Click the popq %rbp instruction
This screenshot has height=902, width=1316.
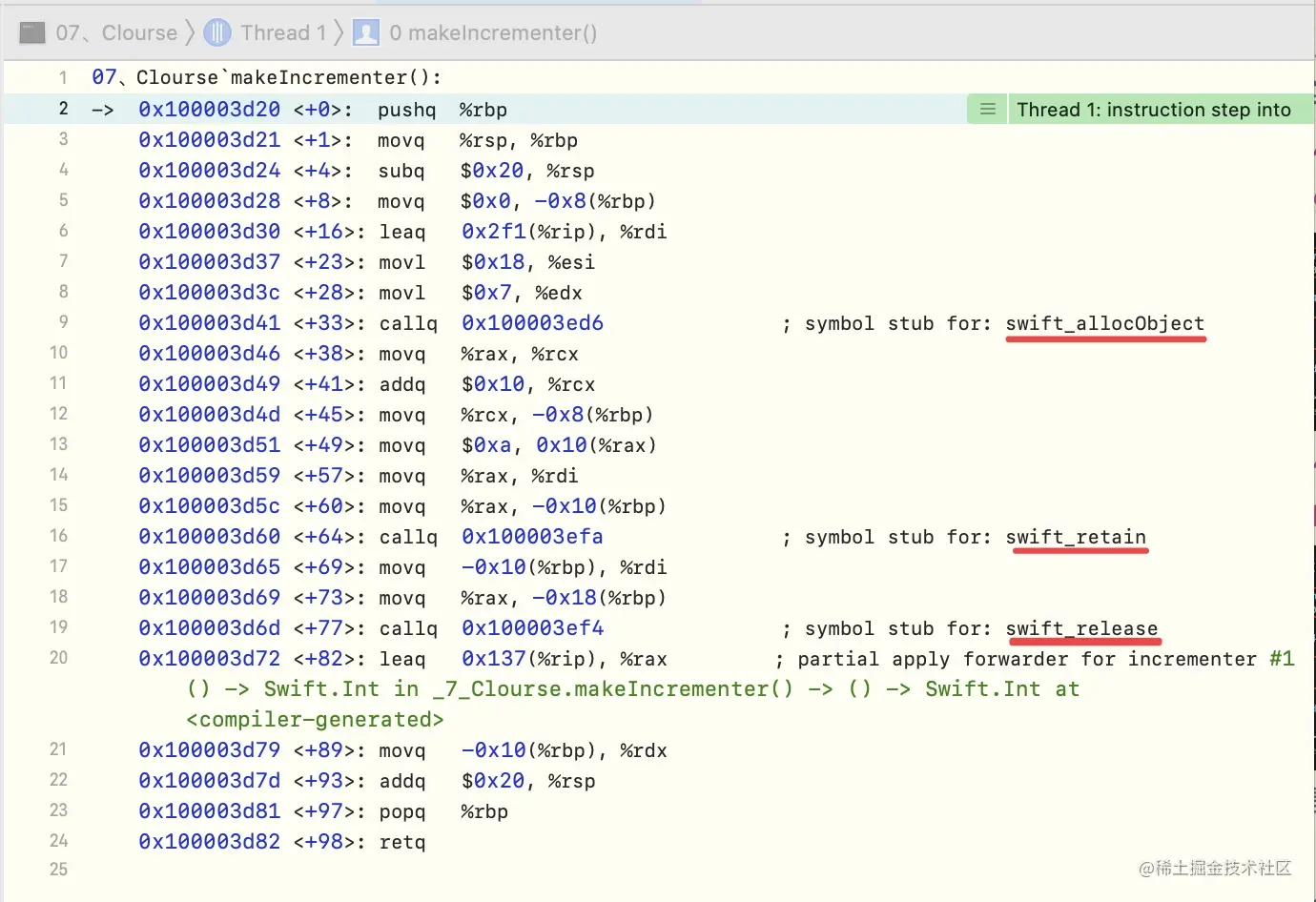click(443, 811)
